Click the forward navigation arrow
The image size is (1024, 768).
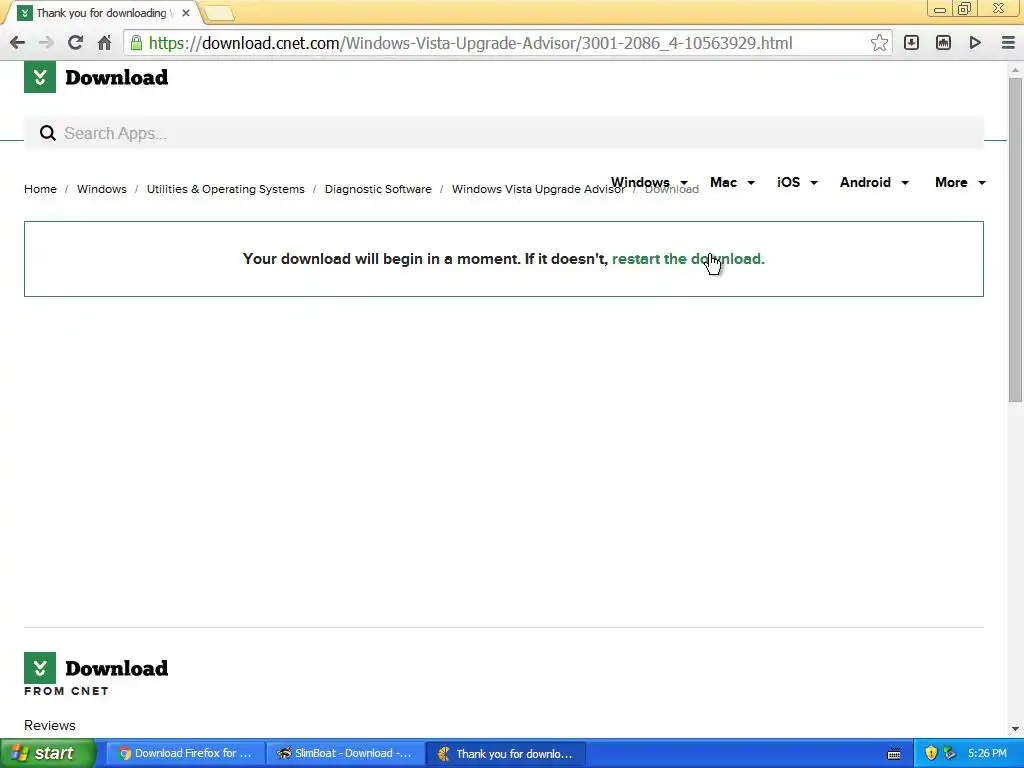(x=46, y=43)
